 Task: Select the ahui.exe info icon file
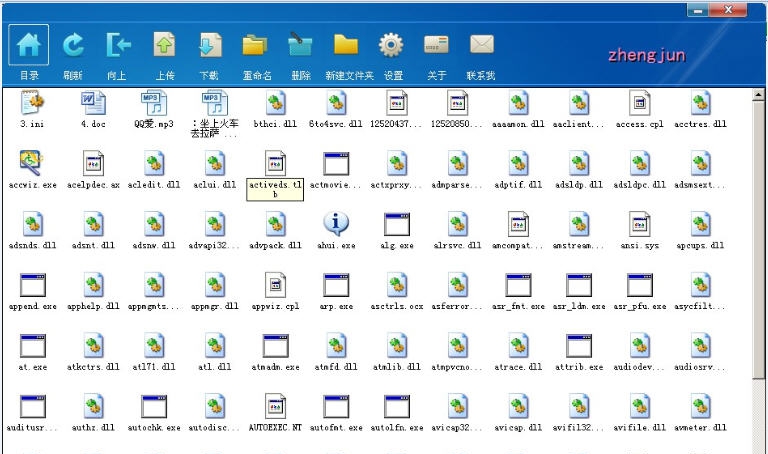[x=336, y=223]
